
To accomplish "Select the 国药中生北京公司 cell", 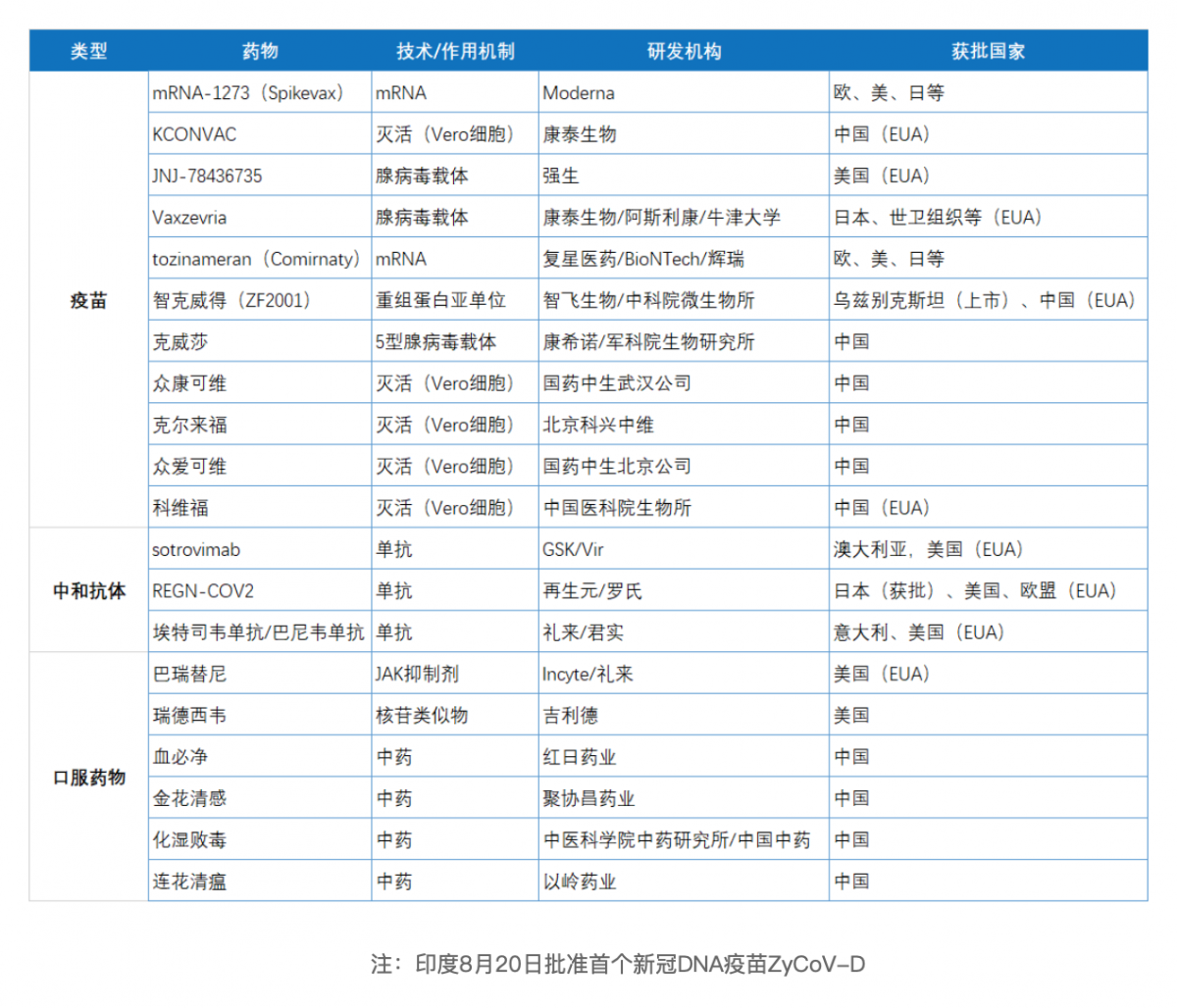I will coord(684,466).
